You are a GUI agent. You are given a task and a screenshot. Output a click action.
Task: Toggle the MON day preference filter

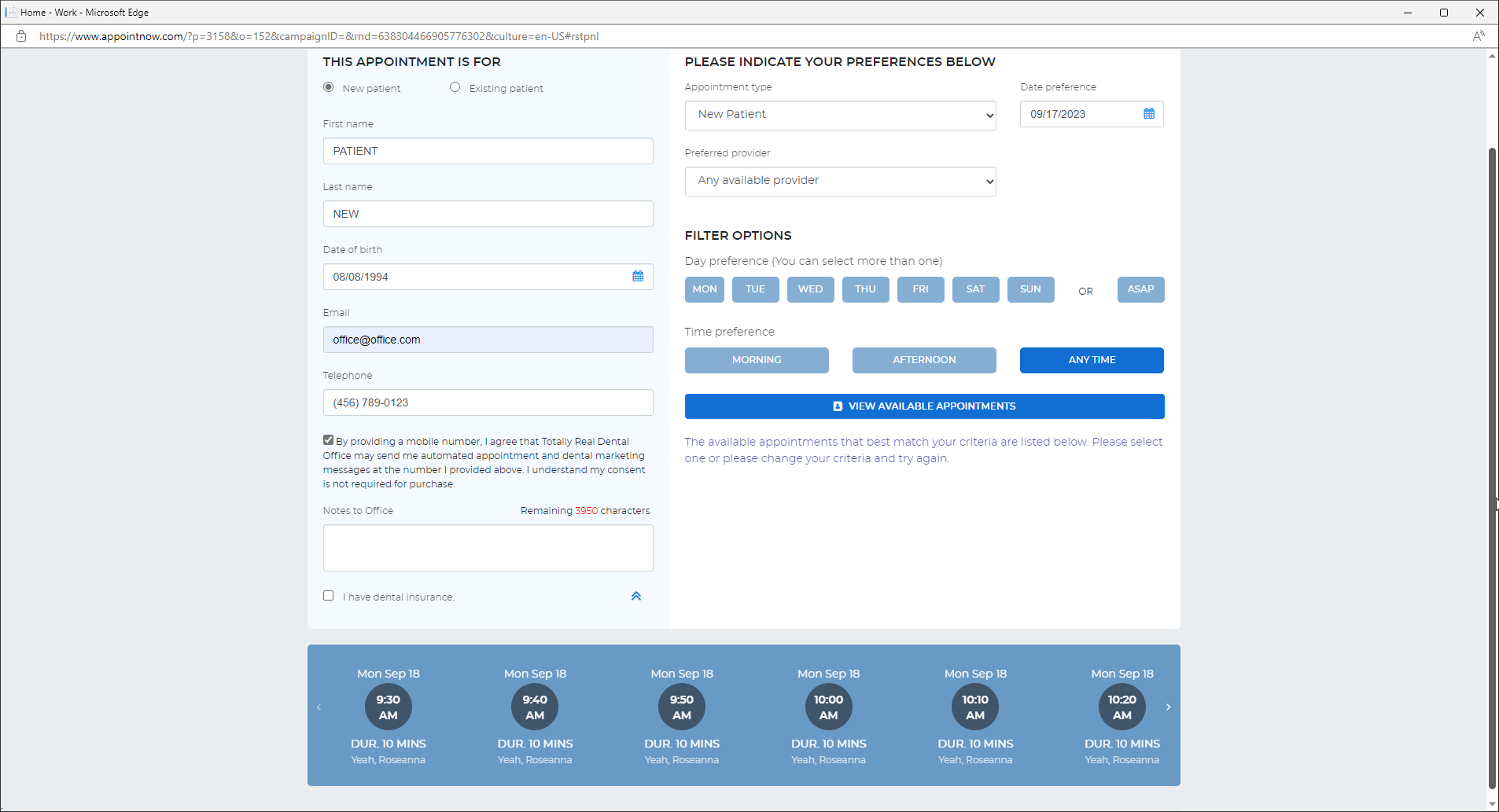tap(704, 289)
